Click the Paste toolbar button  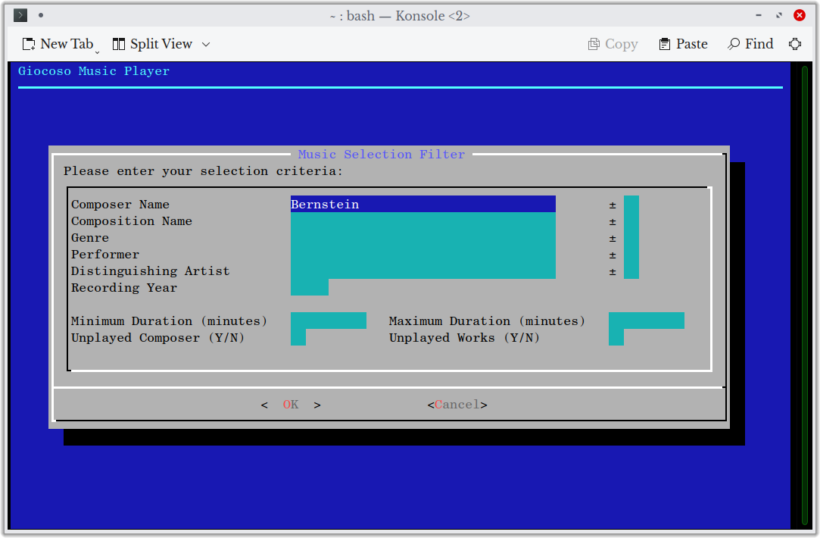tap(683, 44)
